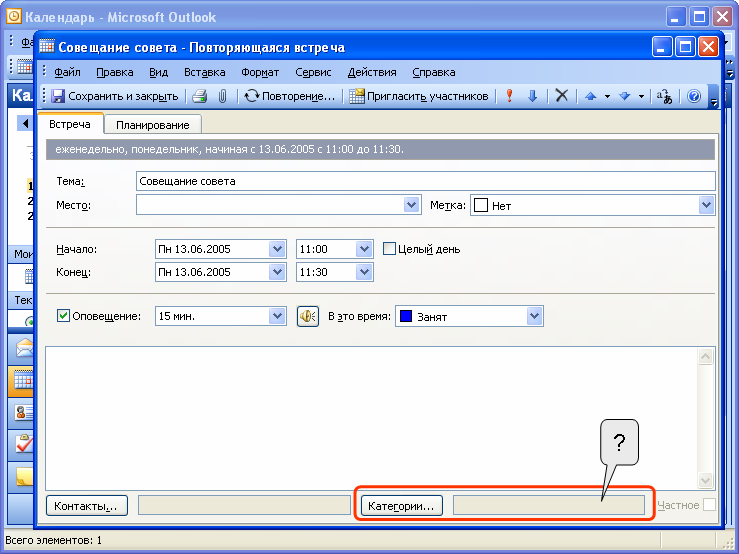
Task: Open the reminder 15 мин. dropdown
Action: coord(277,316)
